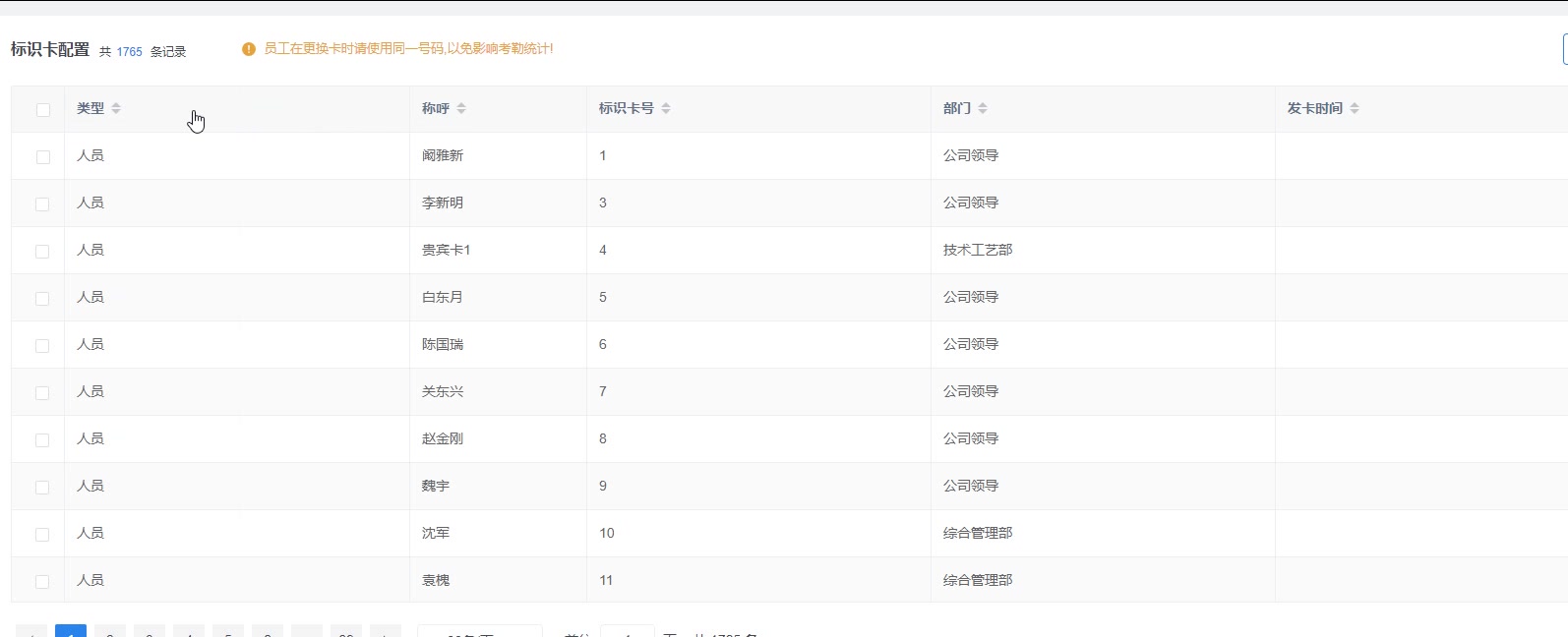Click the 类型 column header label
The width and height of the screenshot is (1568, 637).
pyautogui.click(x=90, y=108)
